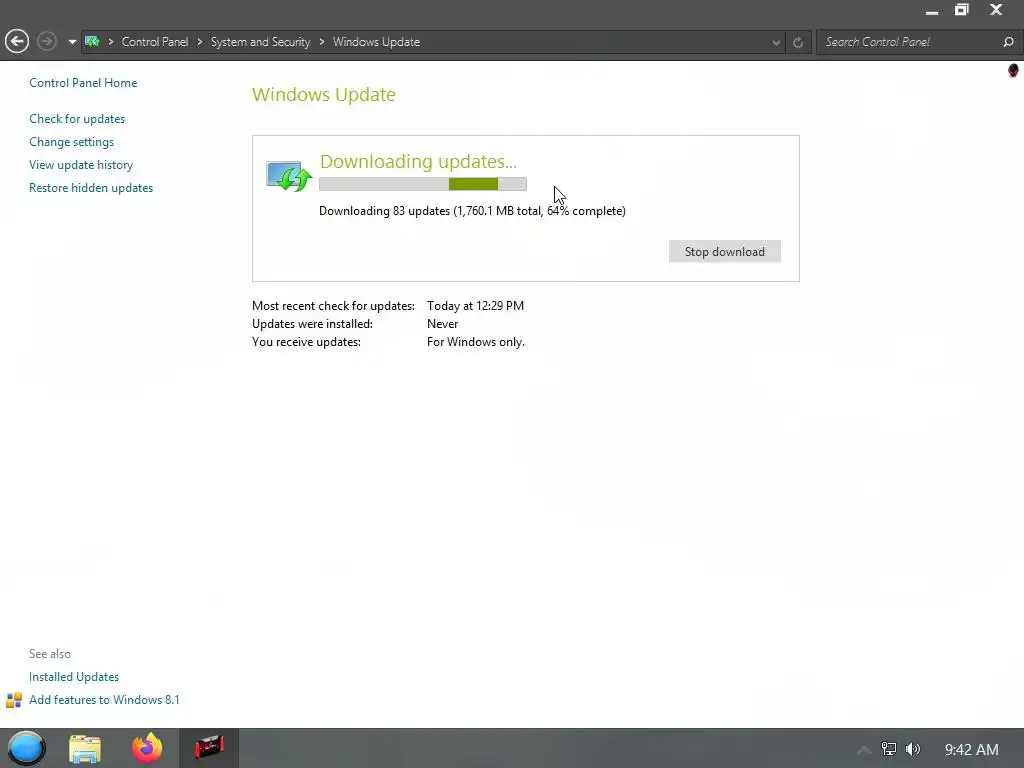Focus the Search Control Panel field
This screenshot has width=1024, height=768.
[909, 42]
